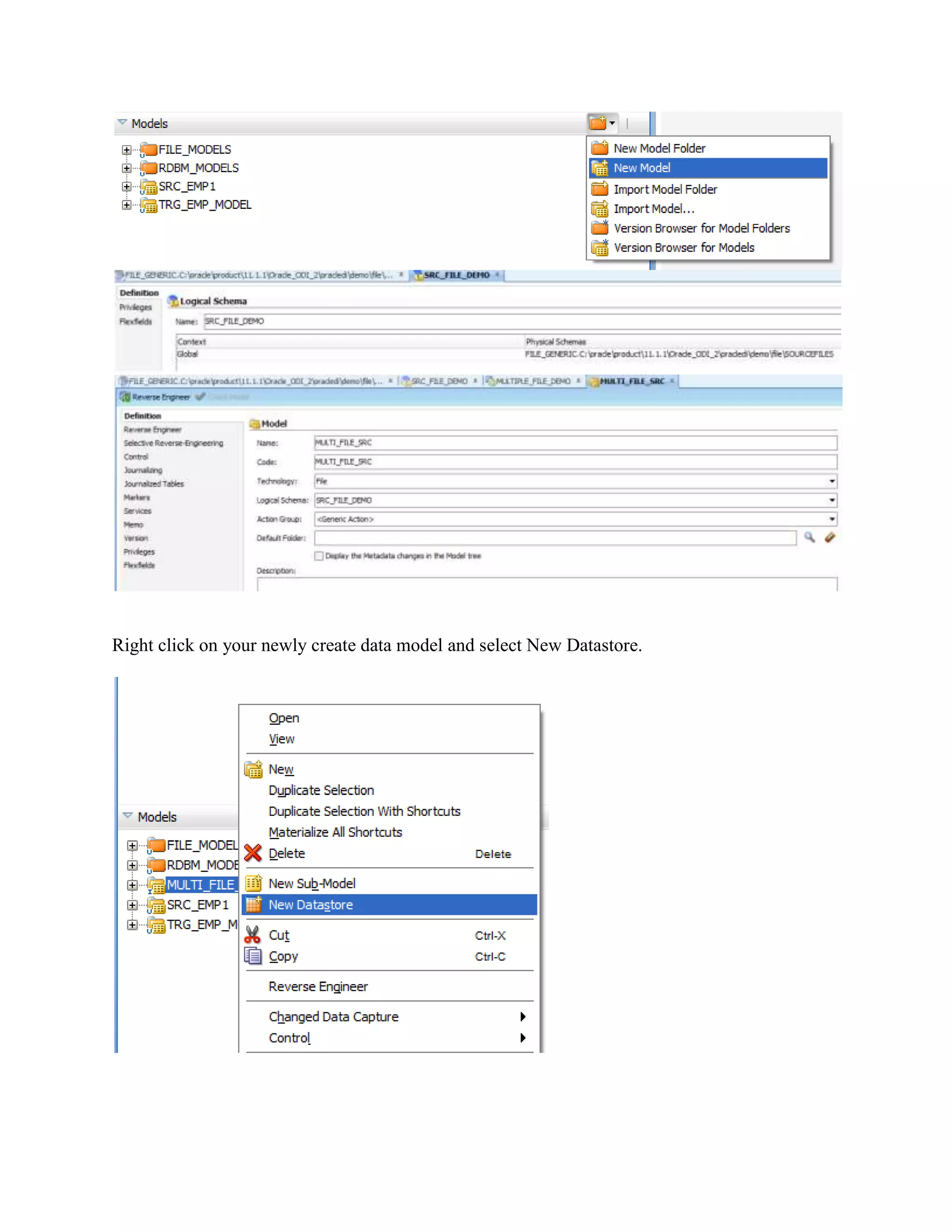Click the Copy pages icon
This screenshot has height=1232, width=952.
tap(253, 956)
